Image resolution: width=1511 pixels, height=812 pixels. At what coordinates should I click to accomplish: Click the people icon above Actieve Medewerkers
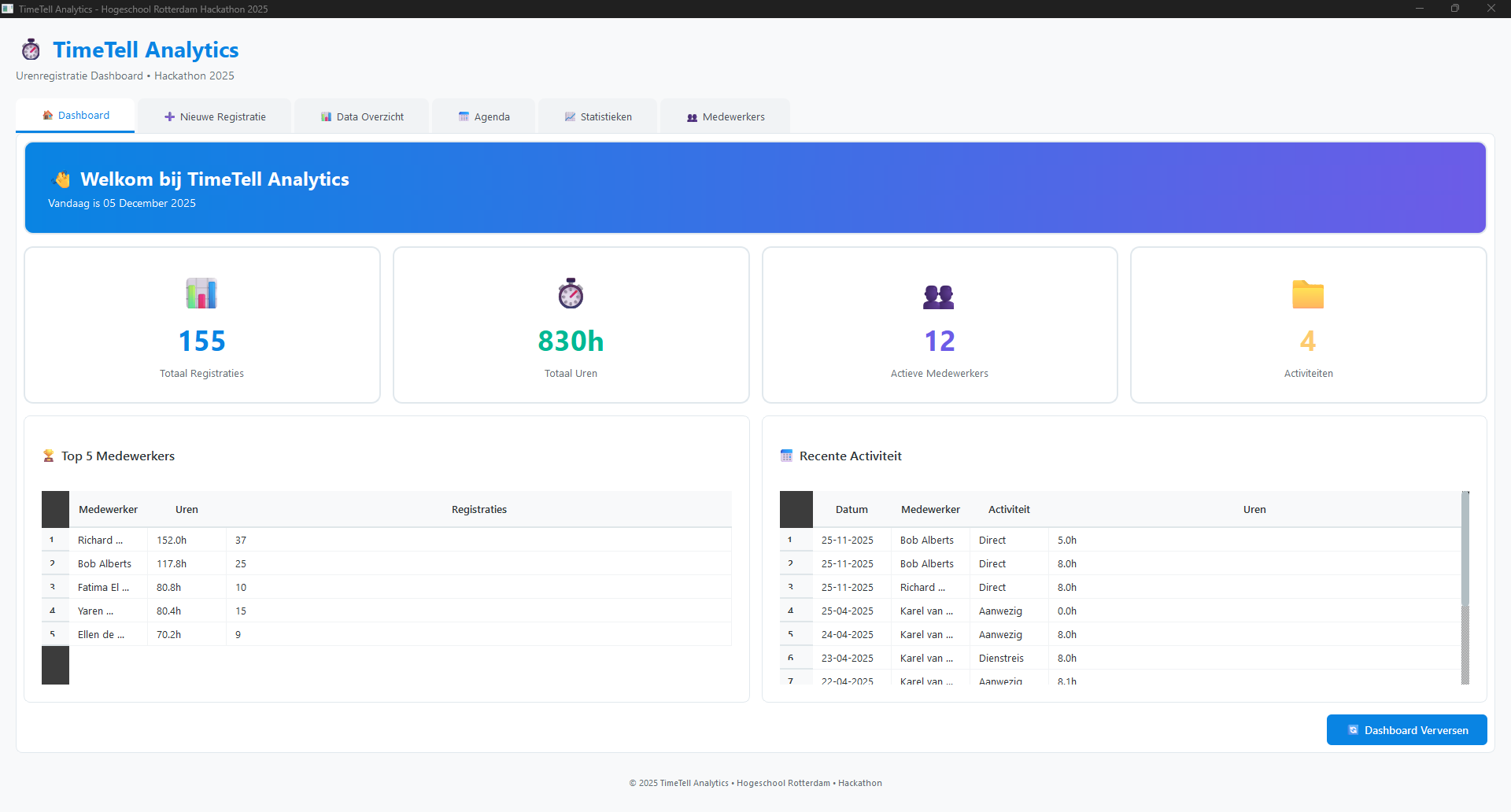(939, 296)
